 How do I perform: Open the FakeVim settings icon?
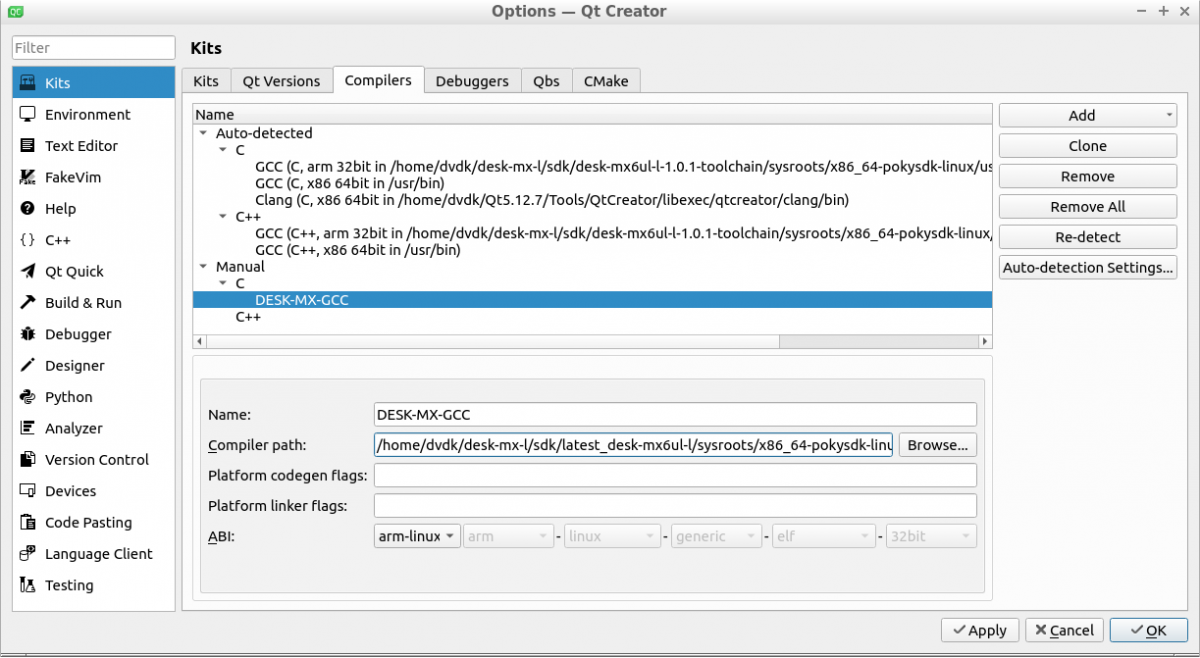pos(28,178)
